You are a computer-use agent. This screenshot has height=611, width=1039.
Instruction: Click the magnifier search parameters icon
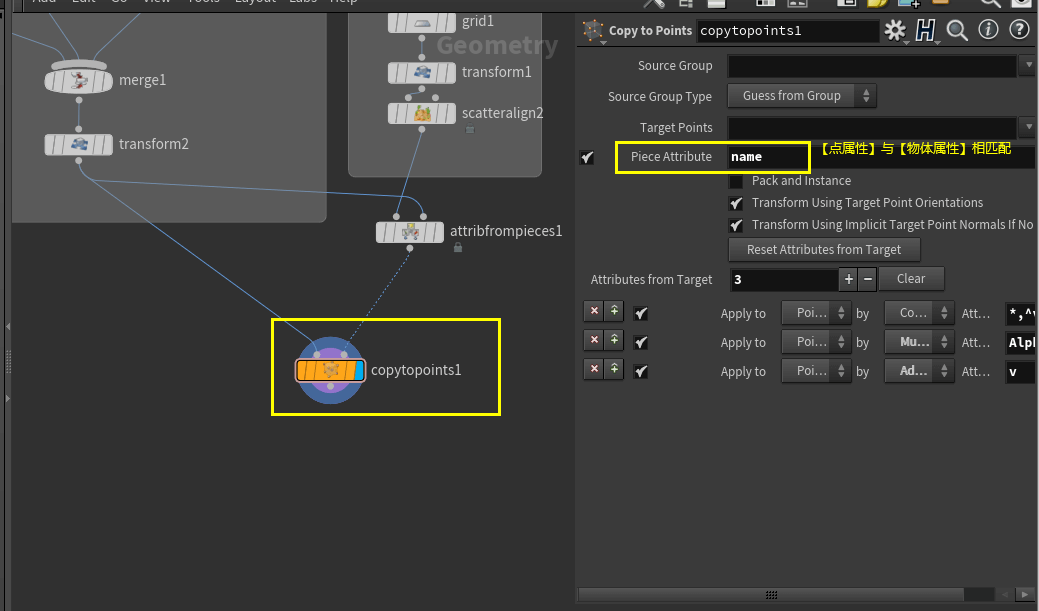957,30
